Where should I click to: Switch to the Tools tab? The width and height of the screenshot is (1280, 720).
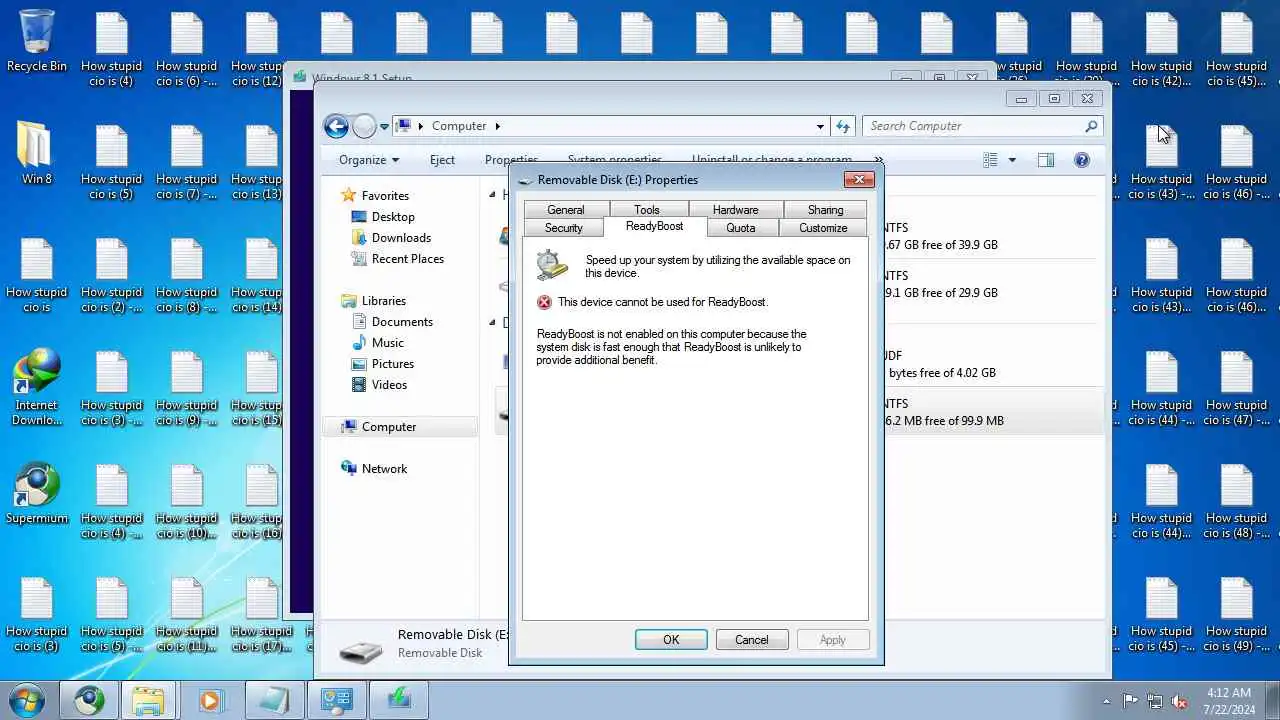(x=647, y=210)
